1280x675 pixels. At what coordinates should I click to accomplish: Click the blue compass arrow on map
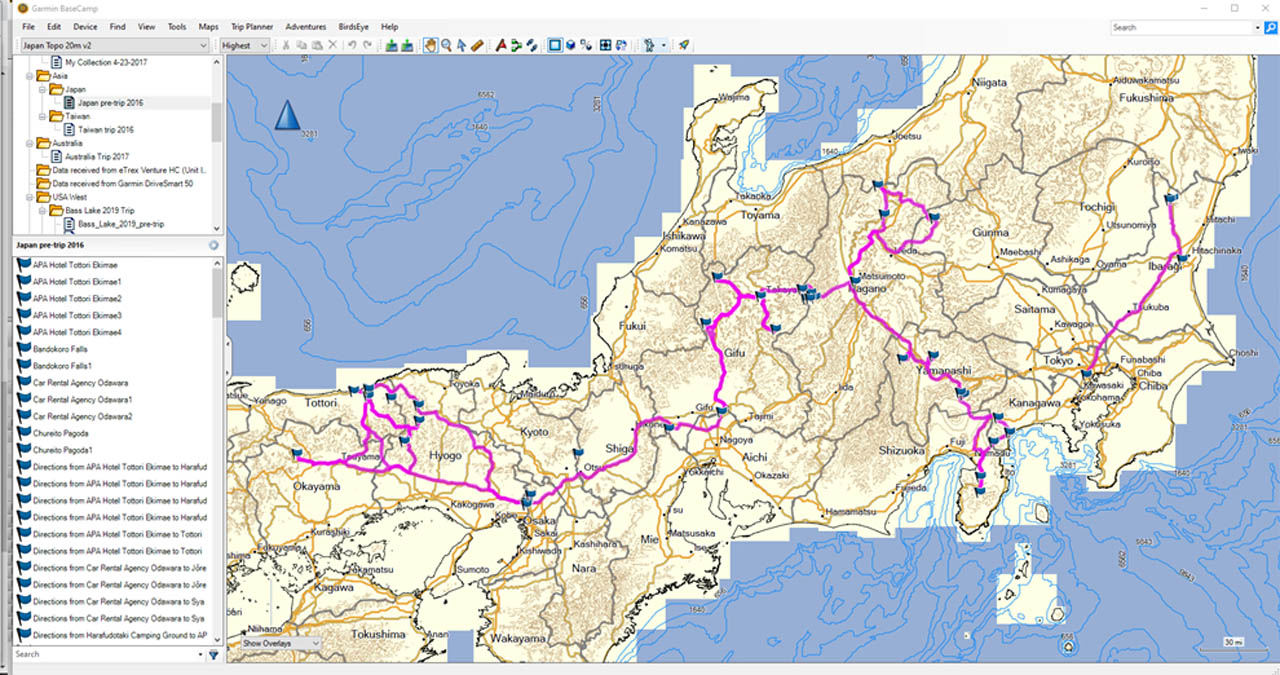pyautogui.click(x=287, y=115)
